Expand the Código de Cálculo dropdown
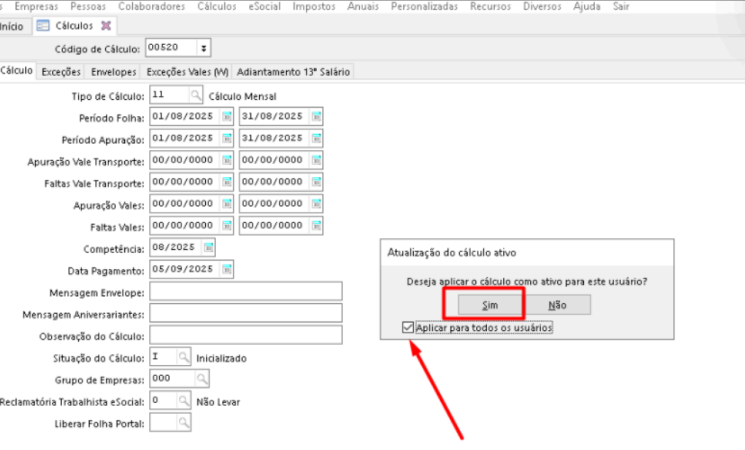Screen dimensions: 745x450 (x=204, y=47)
